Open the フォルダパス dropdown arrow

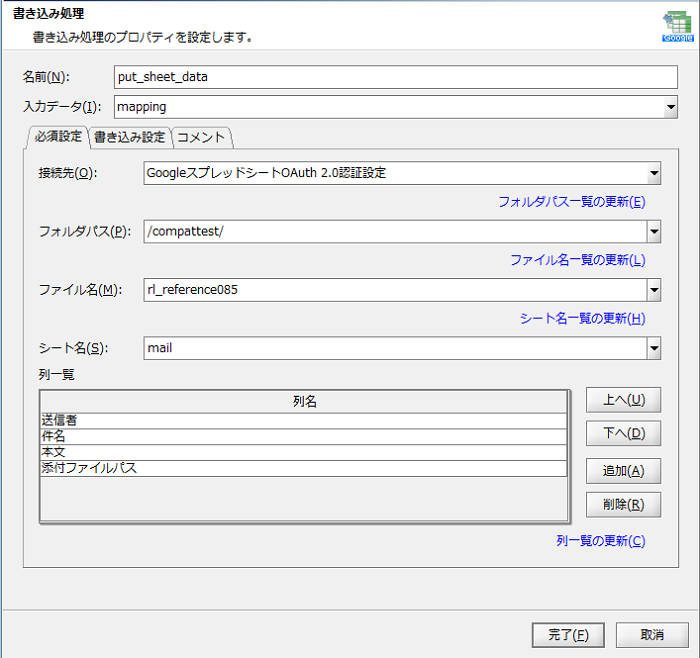653,232
